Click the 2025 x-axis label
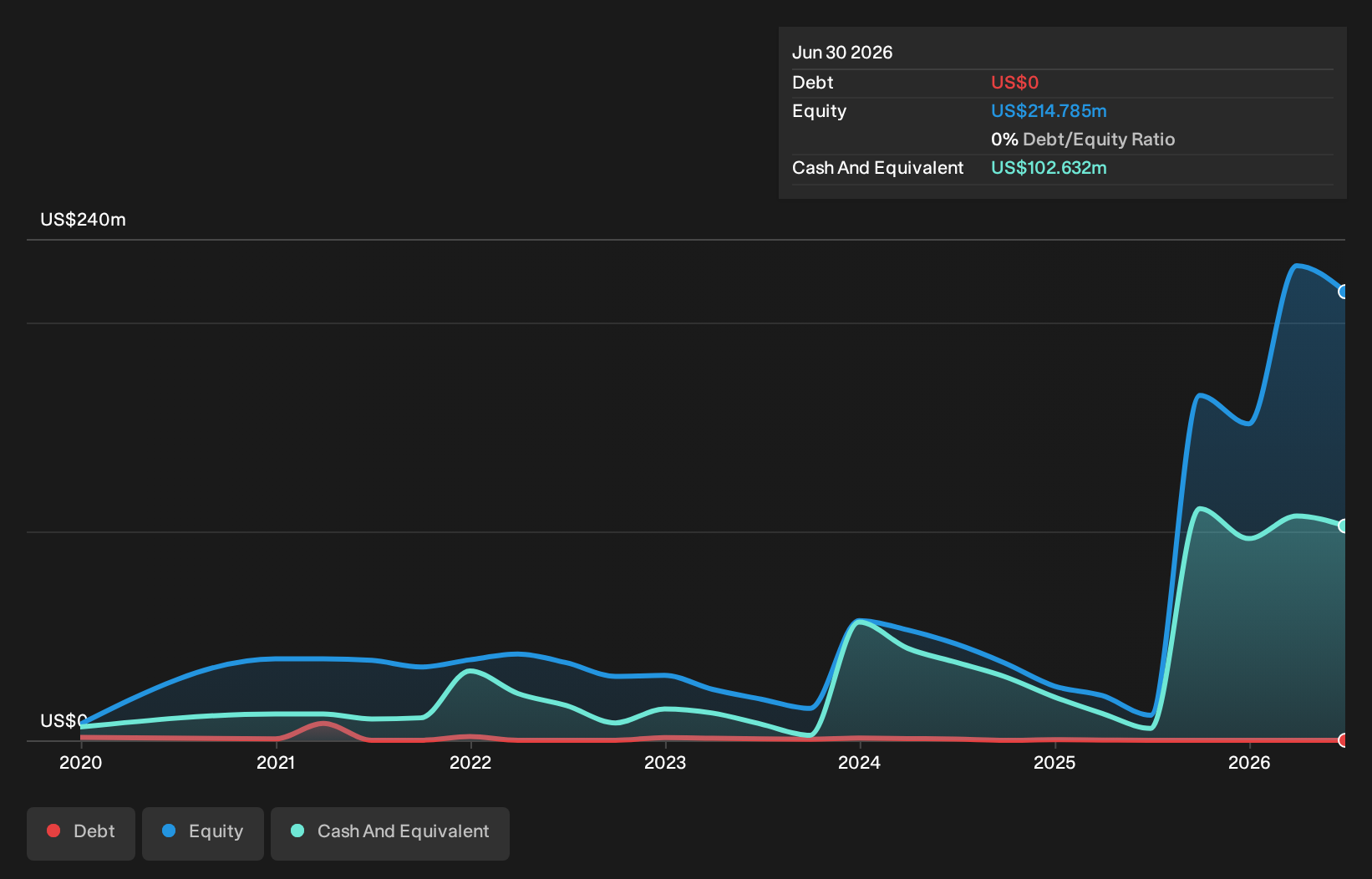Viewport: 1372px width, 879px height. 1054,762
